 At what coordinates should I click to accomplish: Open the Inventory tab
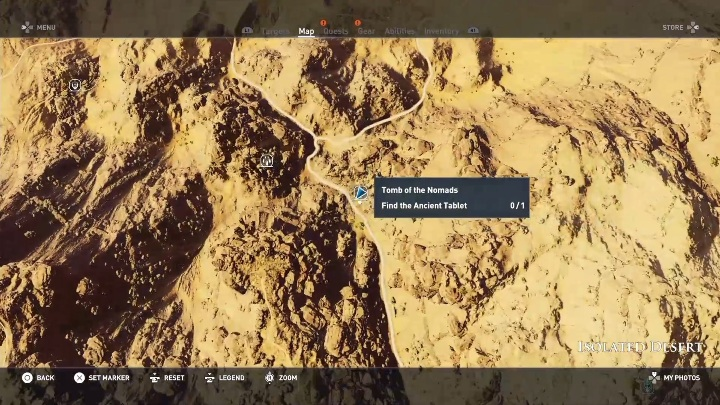441,31
